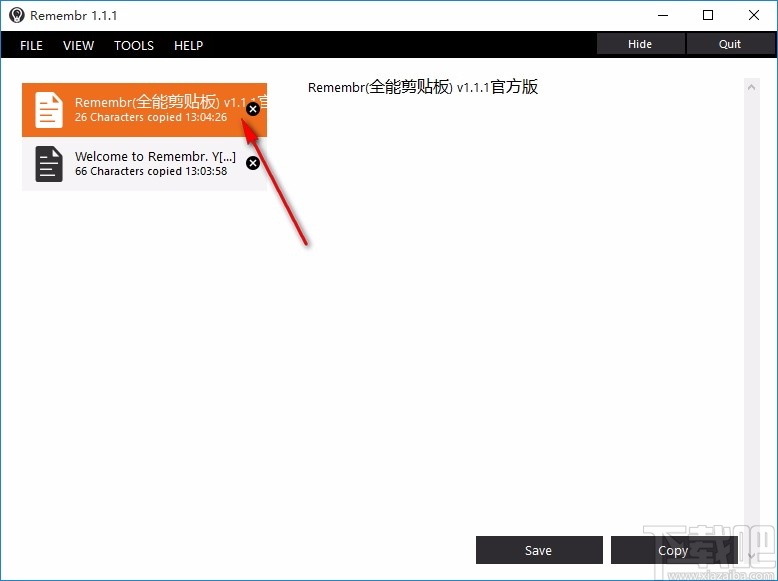
Task: Maximize the Remembr window
Action: click(708, 15)
